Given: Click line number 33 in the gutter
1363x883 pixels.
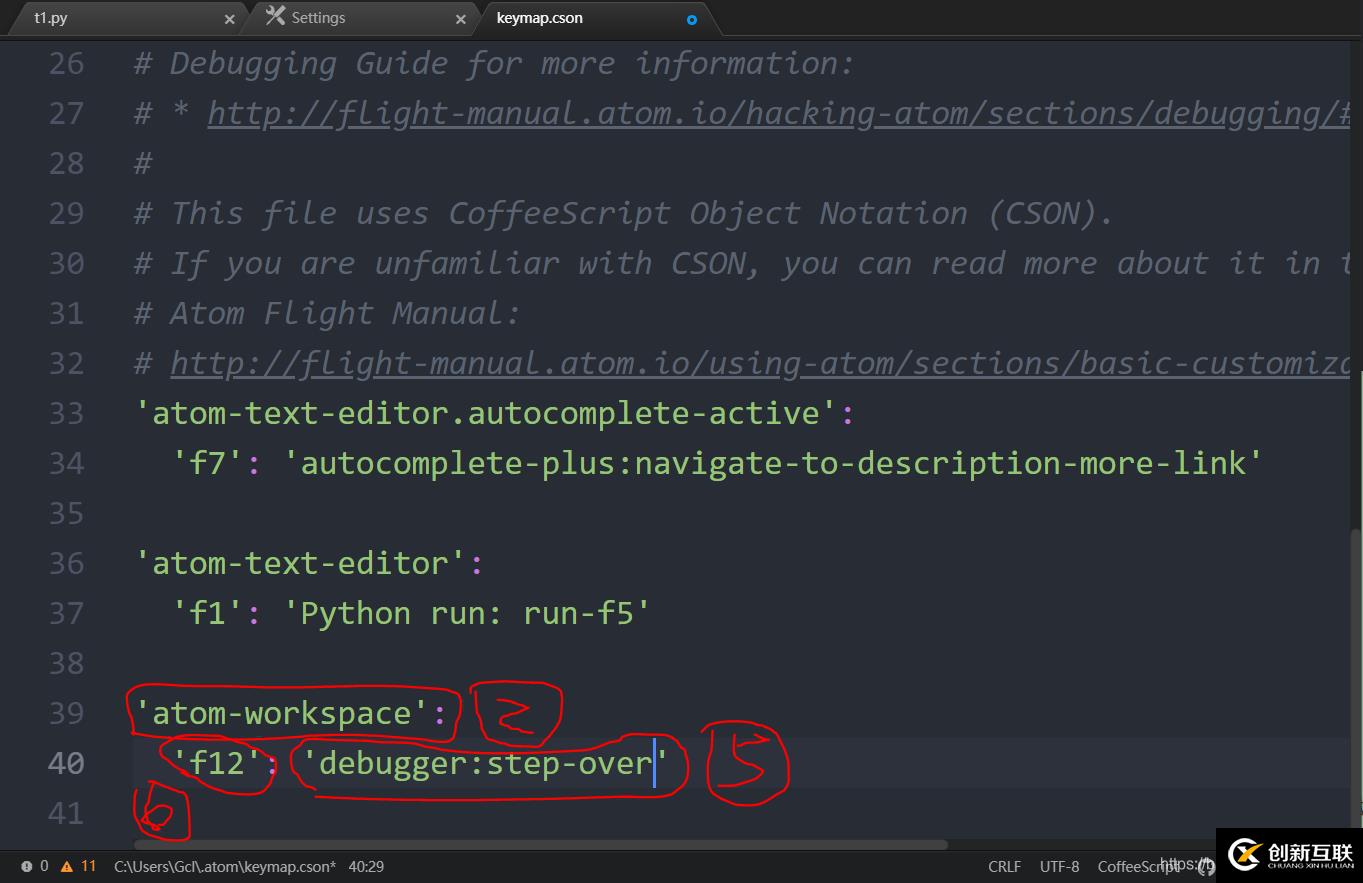Looking at the screenshot, I should [x=66, y=413].
